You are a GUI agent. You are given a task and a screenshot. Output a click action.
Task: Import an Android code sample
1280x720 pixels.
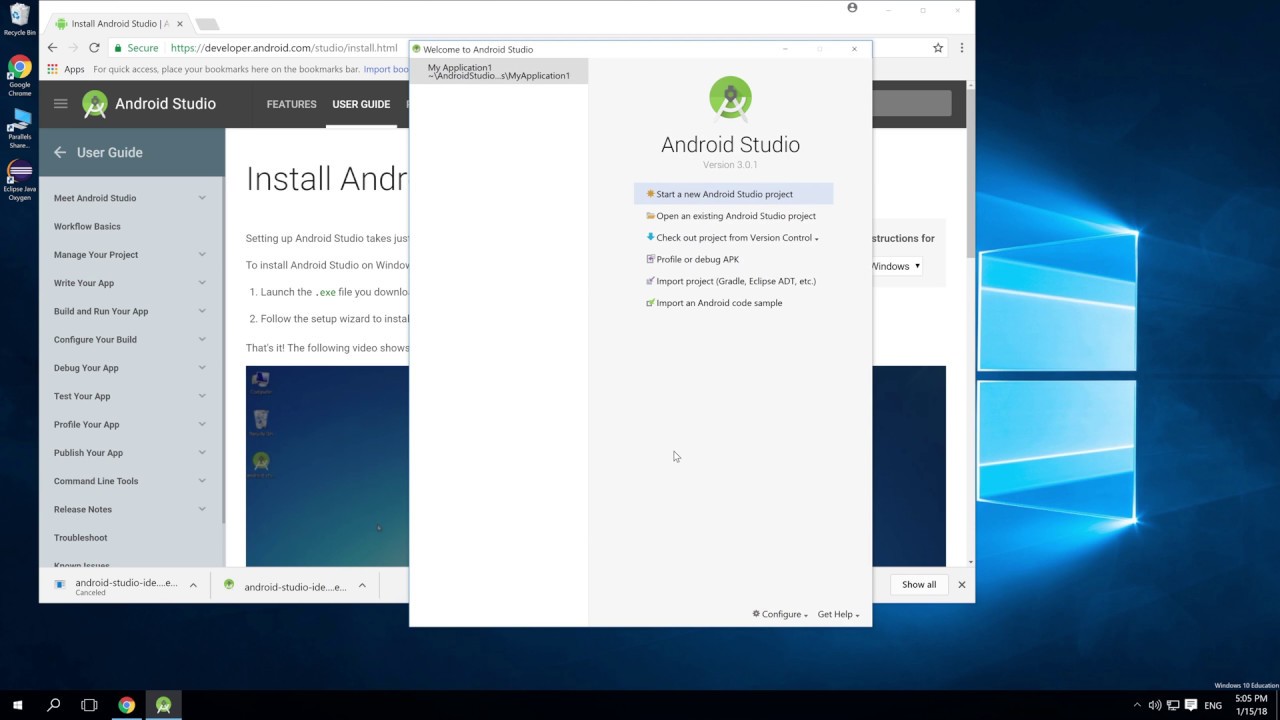(x=733, y=303)
